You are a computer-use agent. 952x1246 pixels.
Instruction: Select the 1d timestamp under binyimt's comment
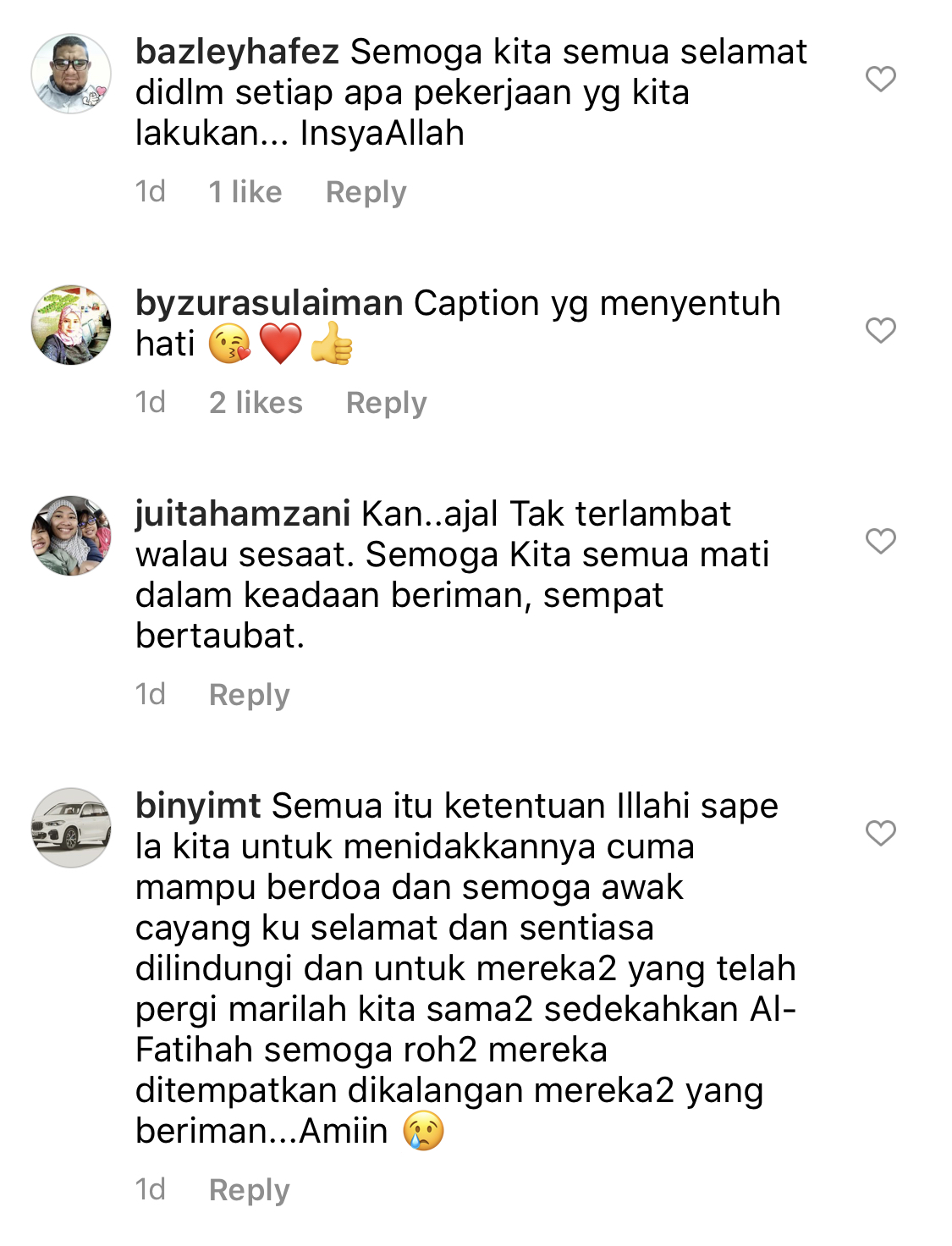coord(151,1190)
